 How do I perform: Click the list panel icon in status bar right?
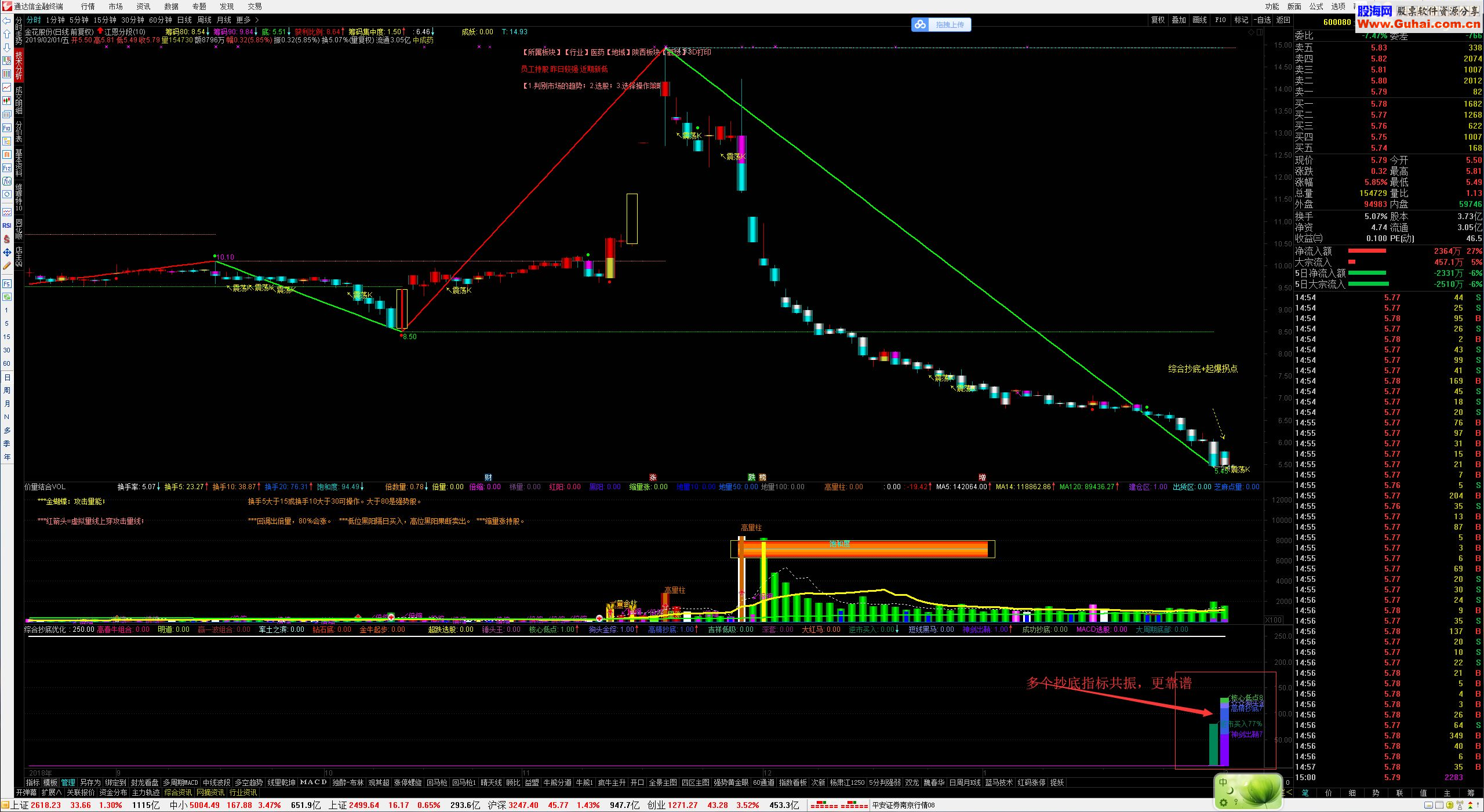1438,806
